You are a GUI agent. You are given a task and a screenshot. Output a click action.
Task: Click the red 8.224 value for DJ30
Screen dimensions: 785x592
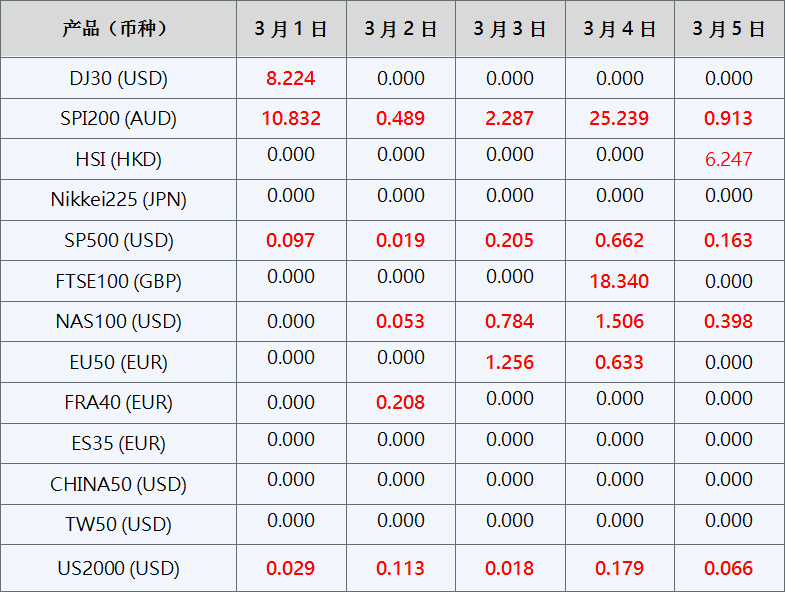[291, 78]
